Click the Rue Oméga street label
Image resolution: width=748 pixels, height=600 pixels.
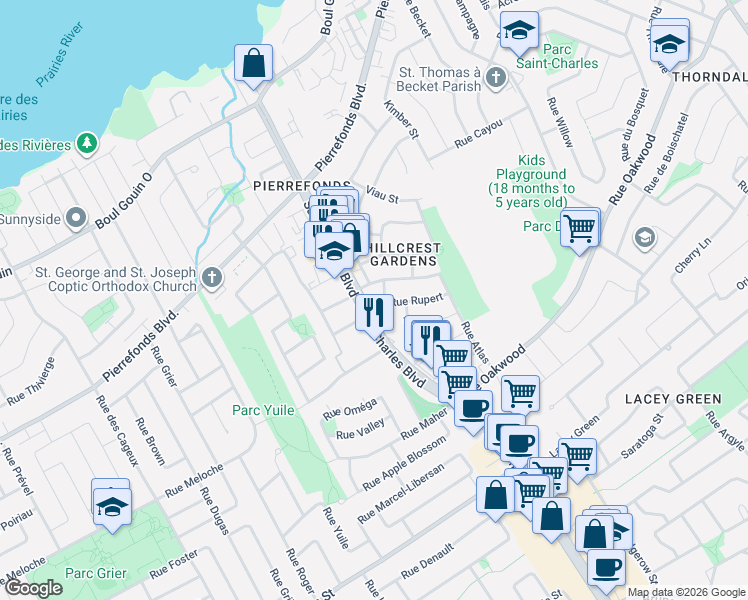click(350, 409)
